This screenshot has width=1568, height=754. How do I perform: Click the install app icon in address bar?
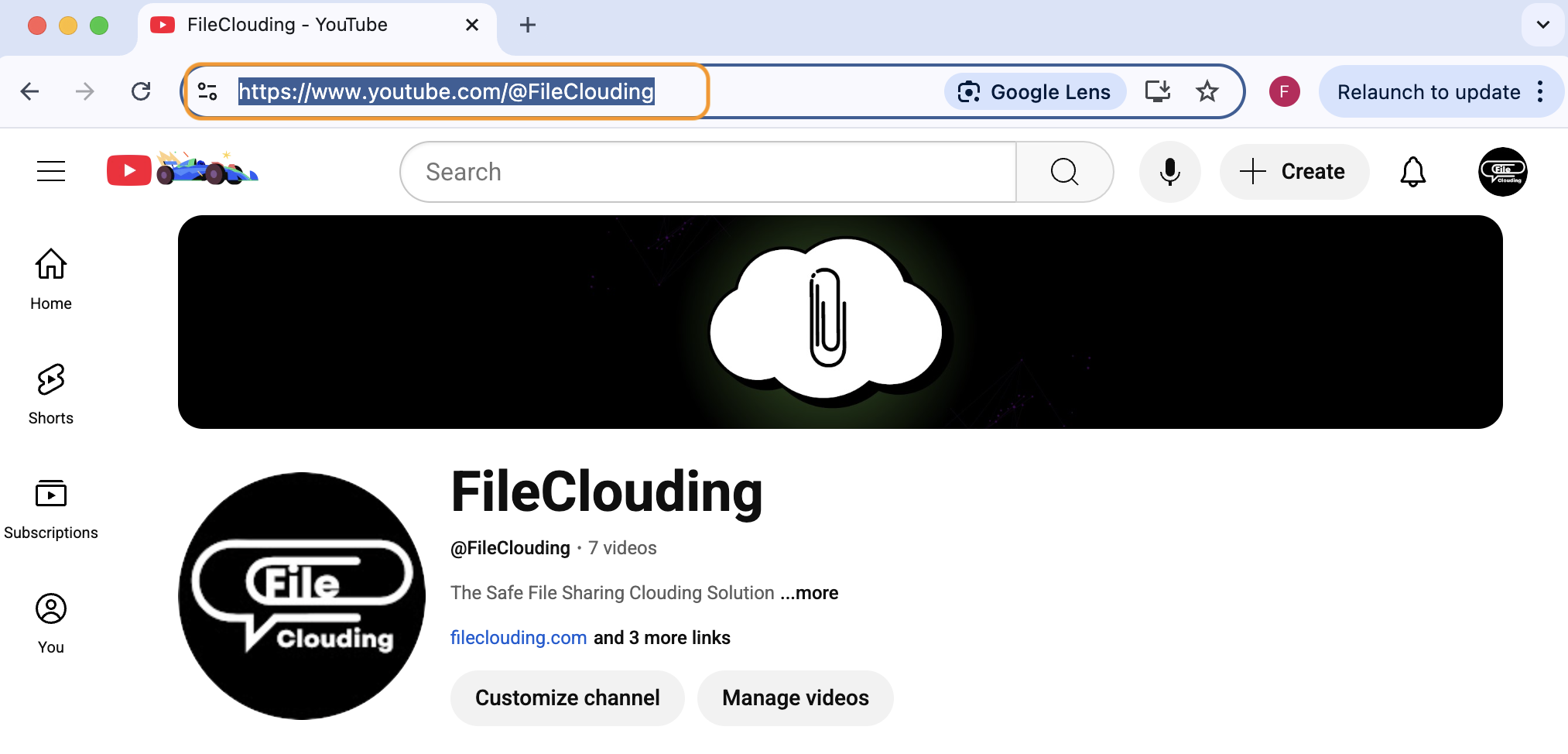[1158, 92]
